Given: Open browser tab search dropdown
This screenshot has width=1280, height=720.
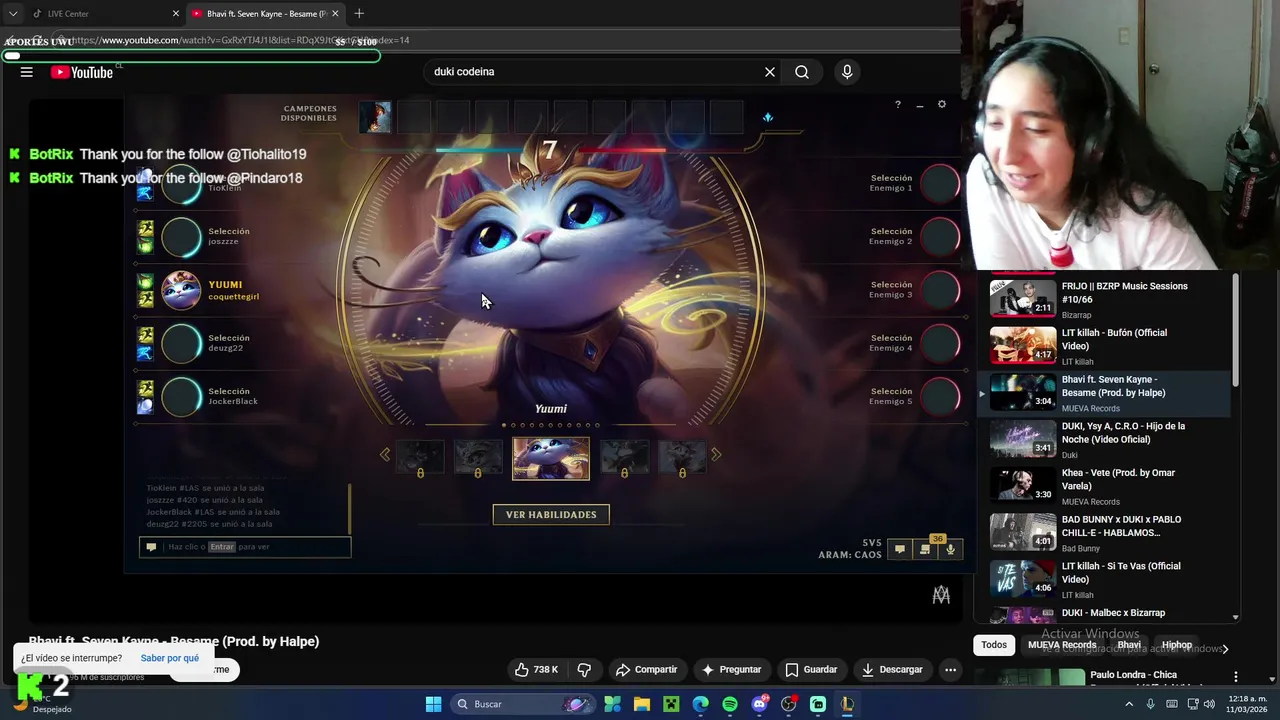Looking at the screenshot, I should click(13, 14).
